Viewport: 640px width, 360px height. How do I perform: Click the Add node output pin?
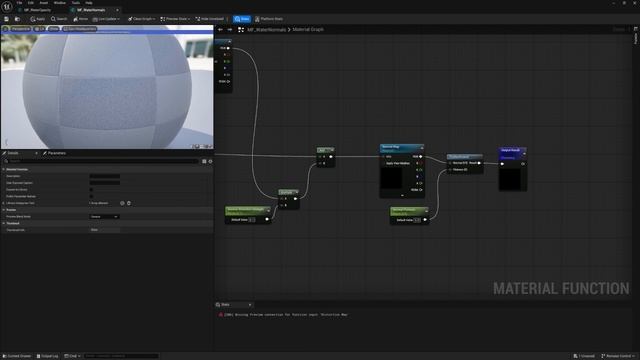click(x=331, y=157)
